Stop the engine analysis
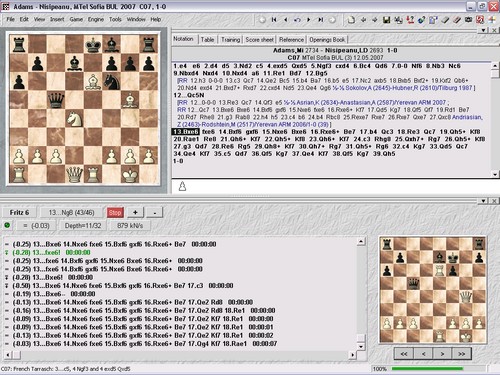500x375 pixels. [115, 212]
